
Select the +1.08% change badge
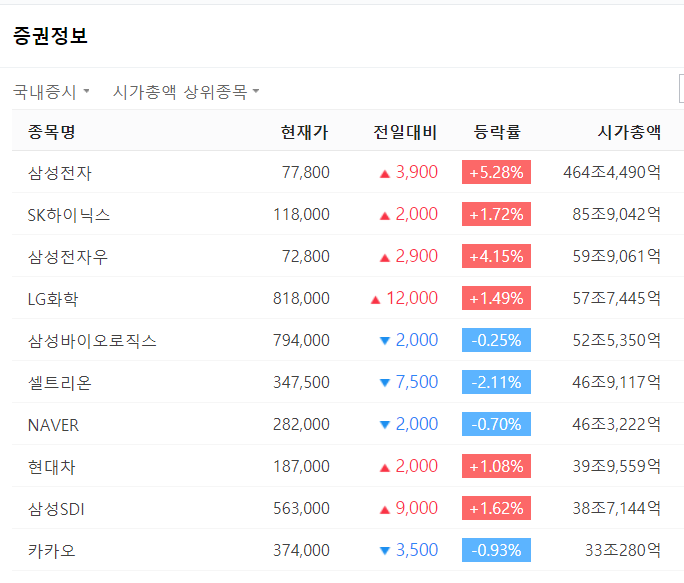click(x=496, y=466)
